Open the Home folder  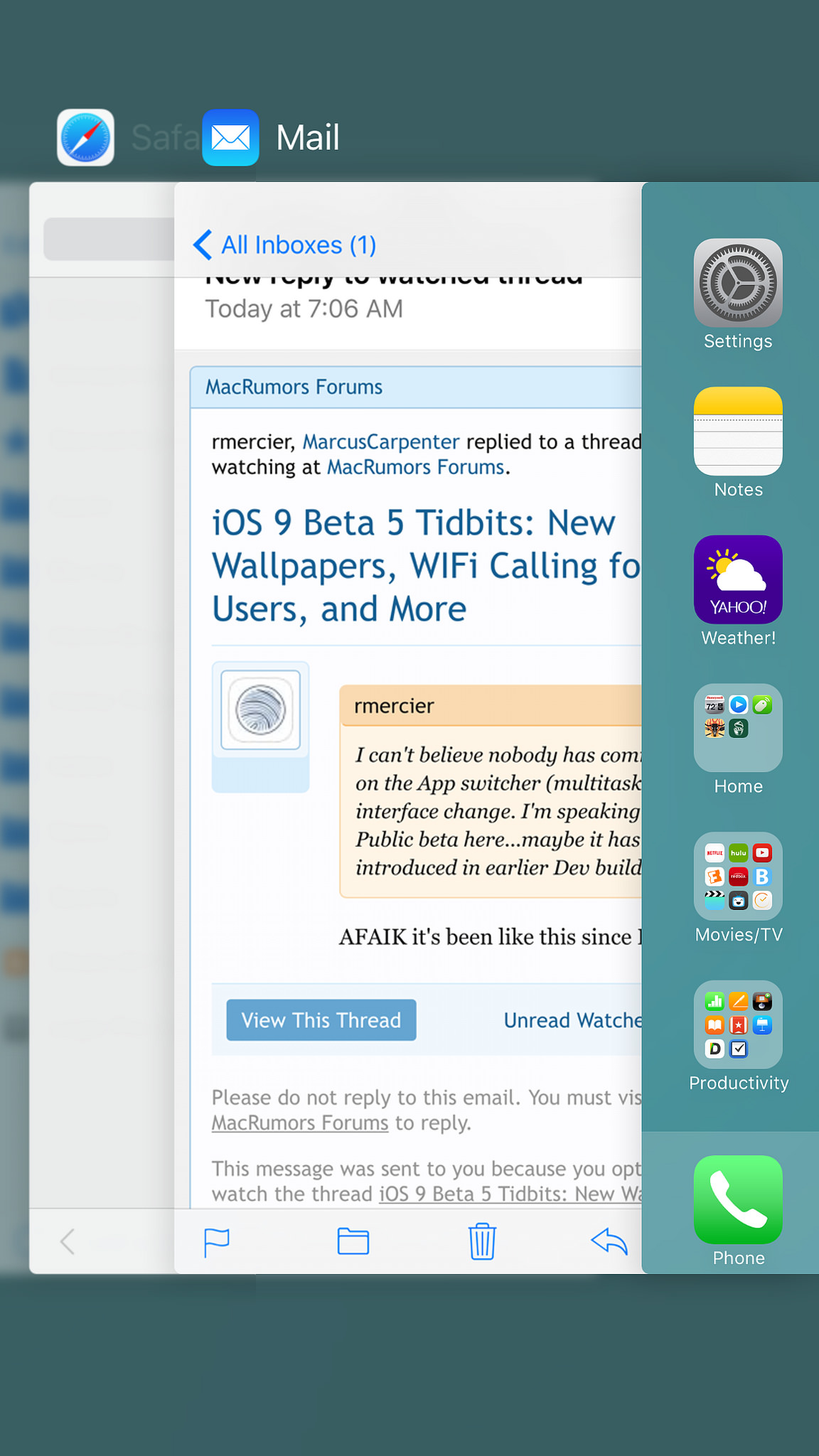pos(738,728)
